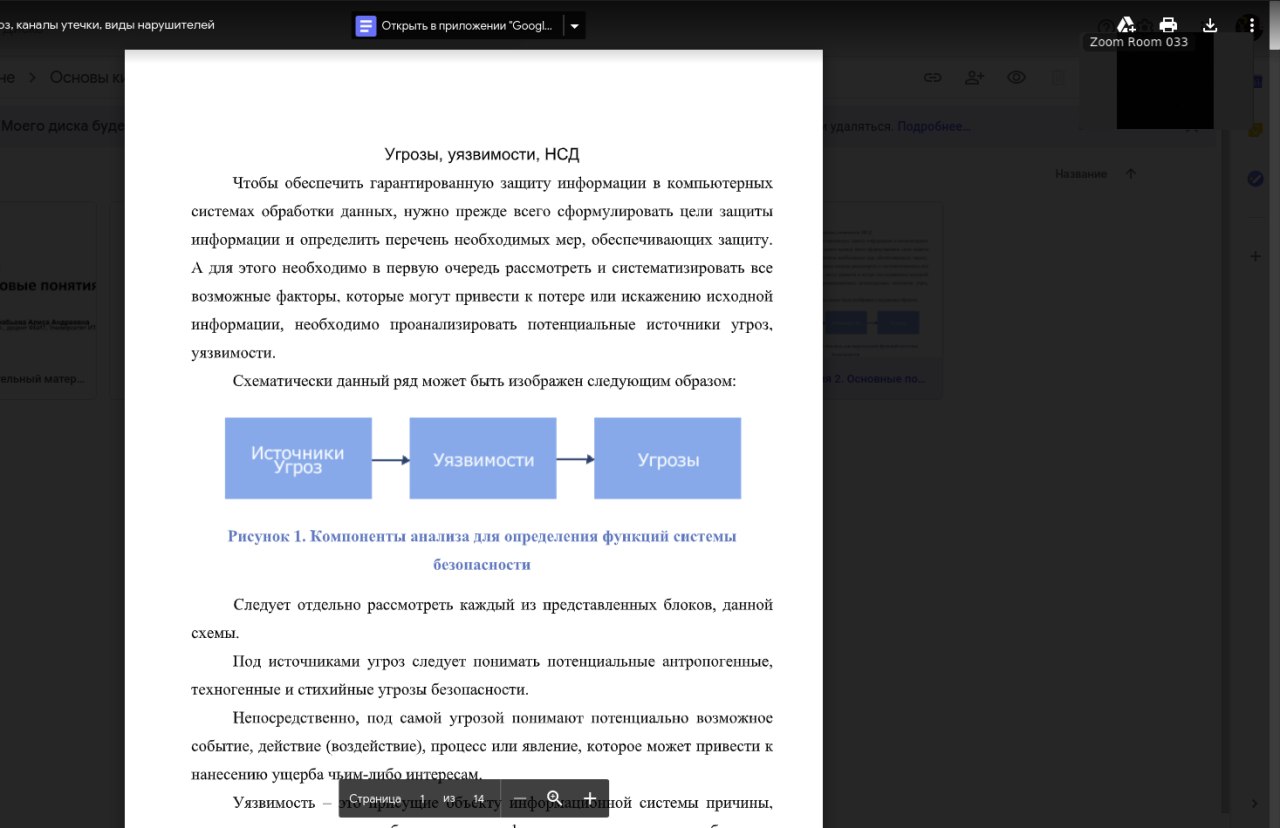Click the paragraph starting 'Чтобы обеспечить гарантированную'

482,268
